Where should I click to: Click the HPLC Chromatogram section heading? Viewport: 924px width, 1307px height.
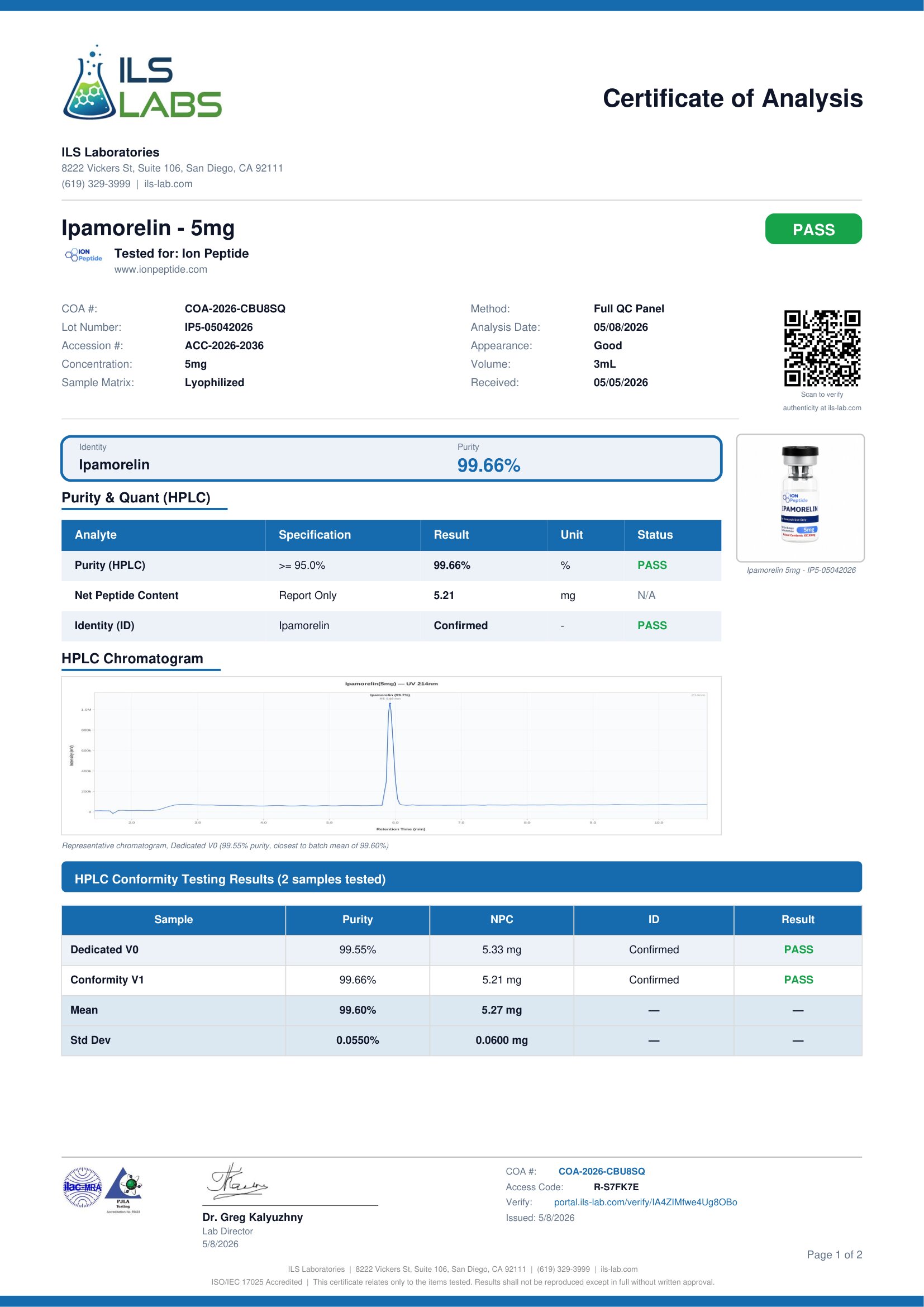pyautogui.click(x=132, y=658)
